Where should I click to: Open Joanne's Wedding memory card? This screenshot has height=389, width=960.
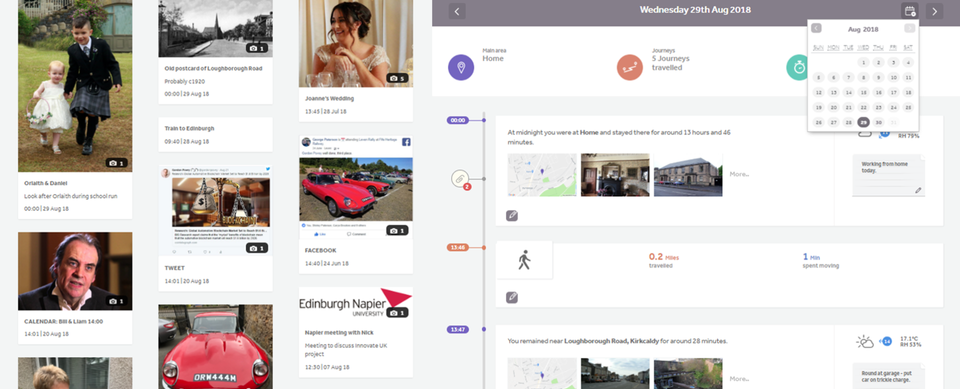point(356,61)
